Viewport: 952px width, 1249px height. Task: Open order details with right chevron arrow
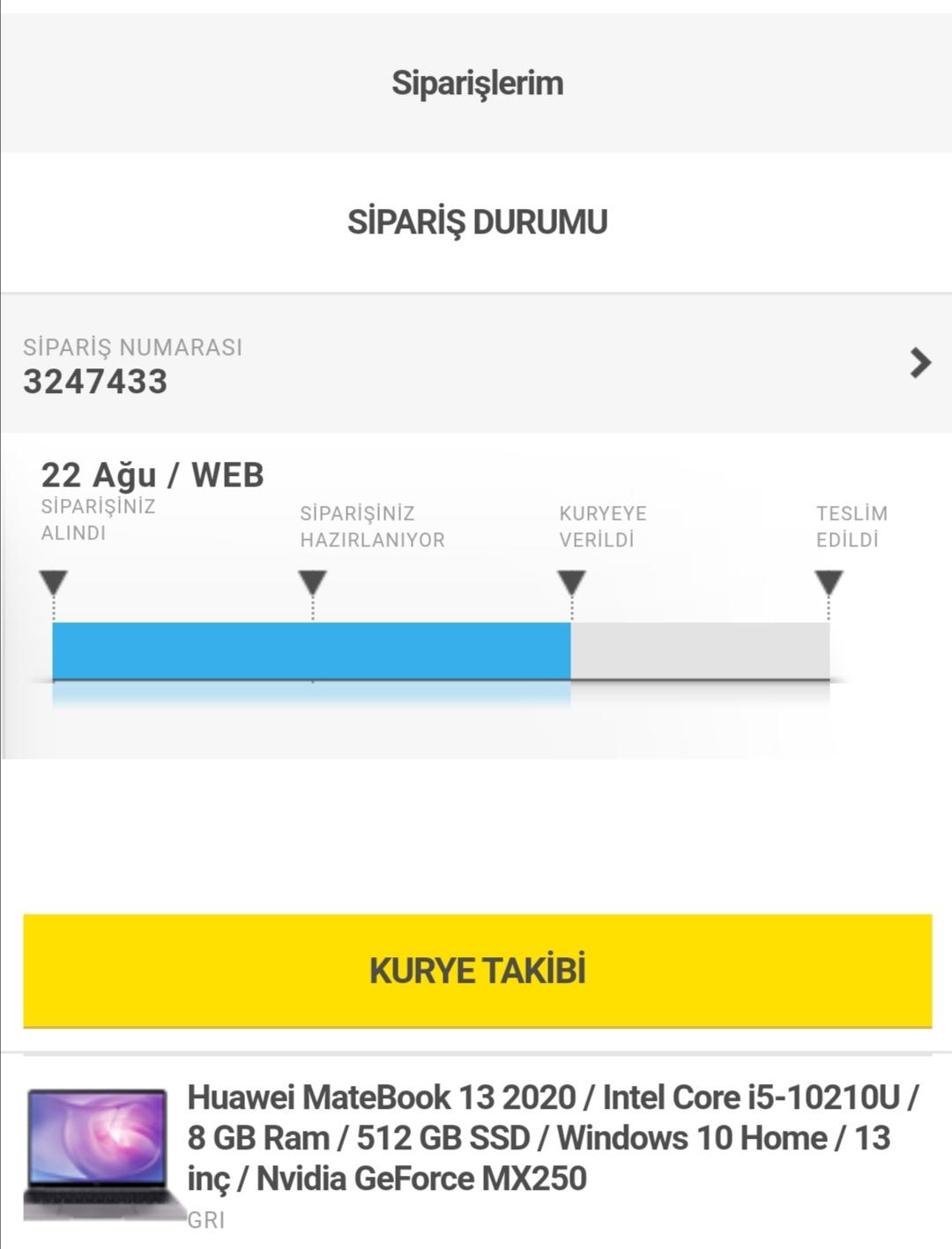(x=920, y=362)
